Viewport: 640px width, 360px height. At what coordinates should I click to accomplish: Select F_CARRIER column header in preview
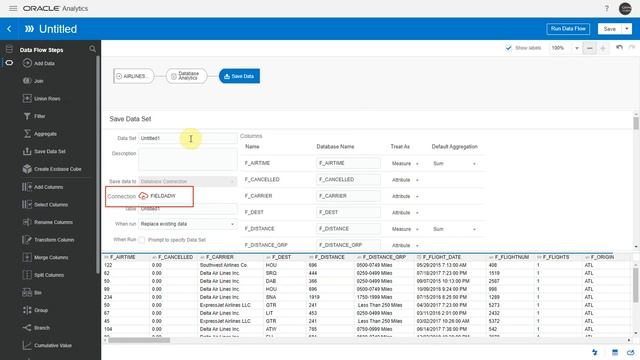(220, 257)
